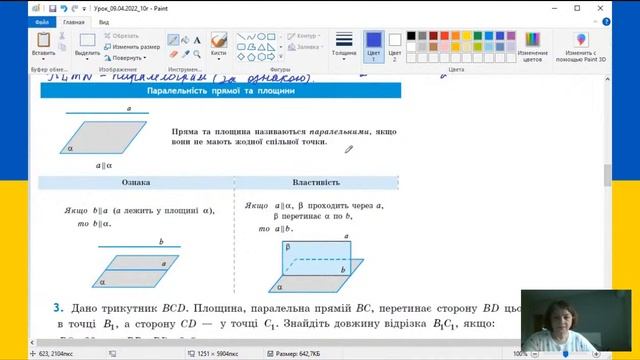Viewport: 640px width, 360px height.
Task: Switch to the Вид tab
Action: click(104, 22)
